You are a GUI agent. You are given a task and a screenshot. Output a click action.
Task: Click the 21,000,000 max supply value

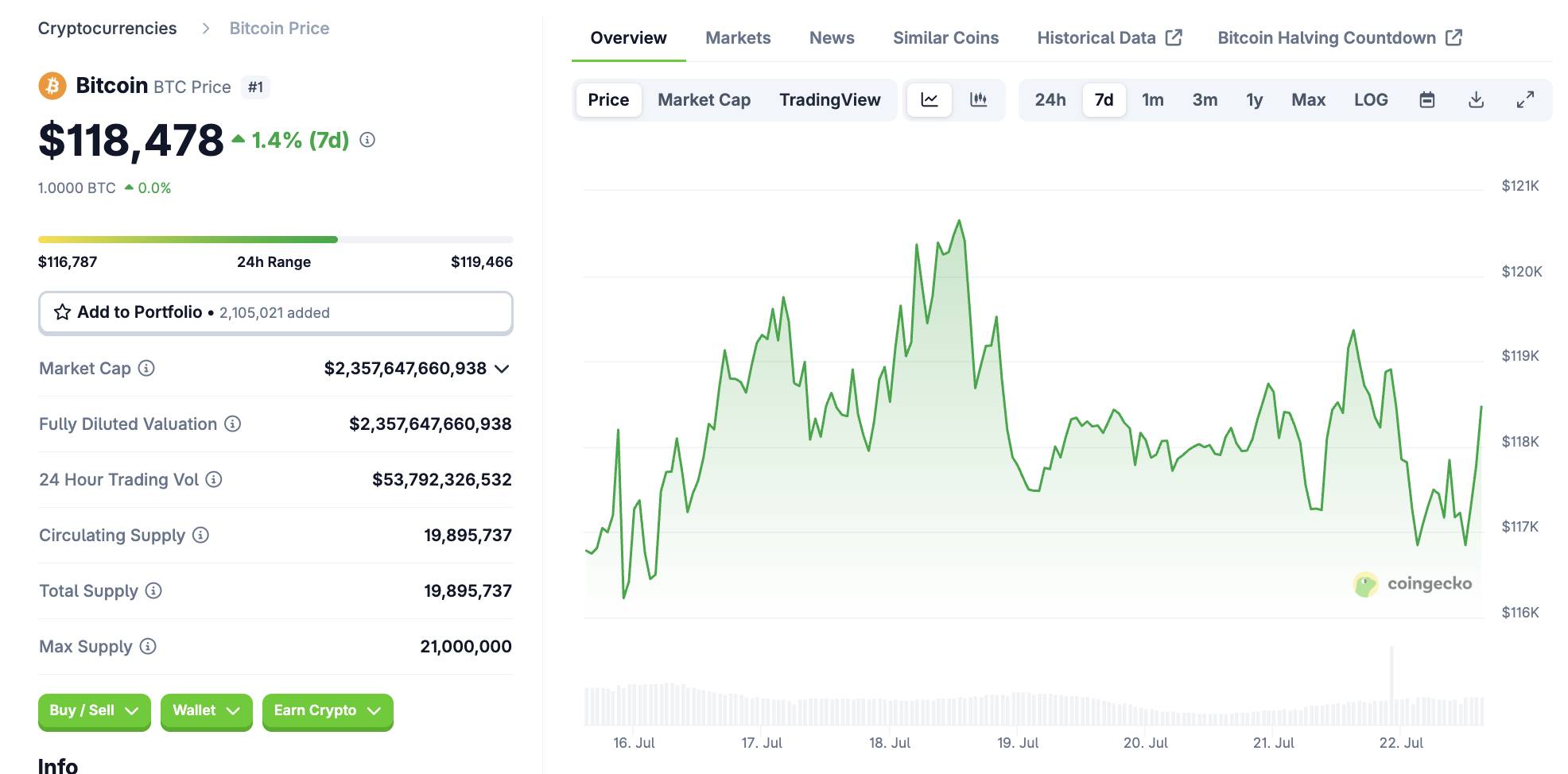pyautogui.click(x=466, y=646)
